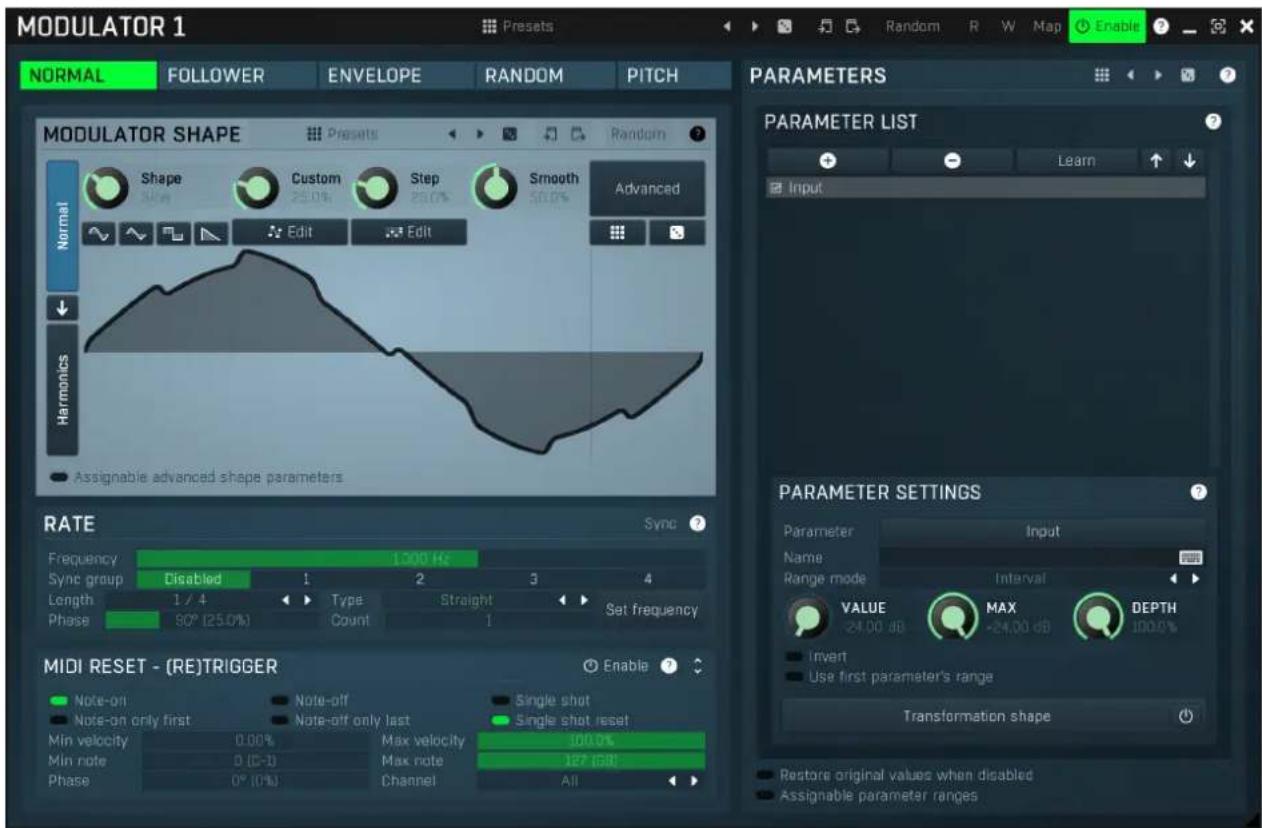
Task: Toggle Note-off only last
Action: coord(340,719)
